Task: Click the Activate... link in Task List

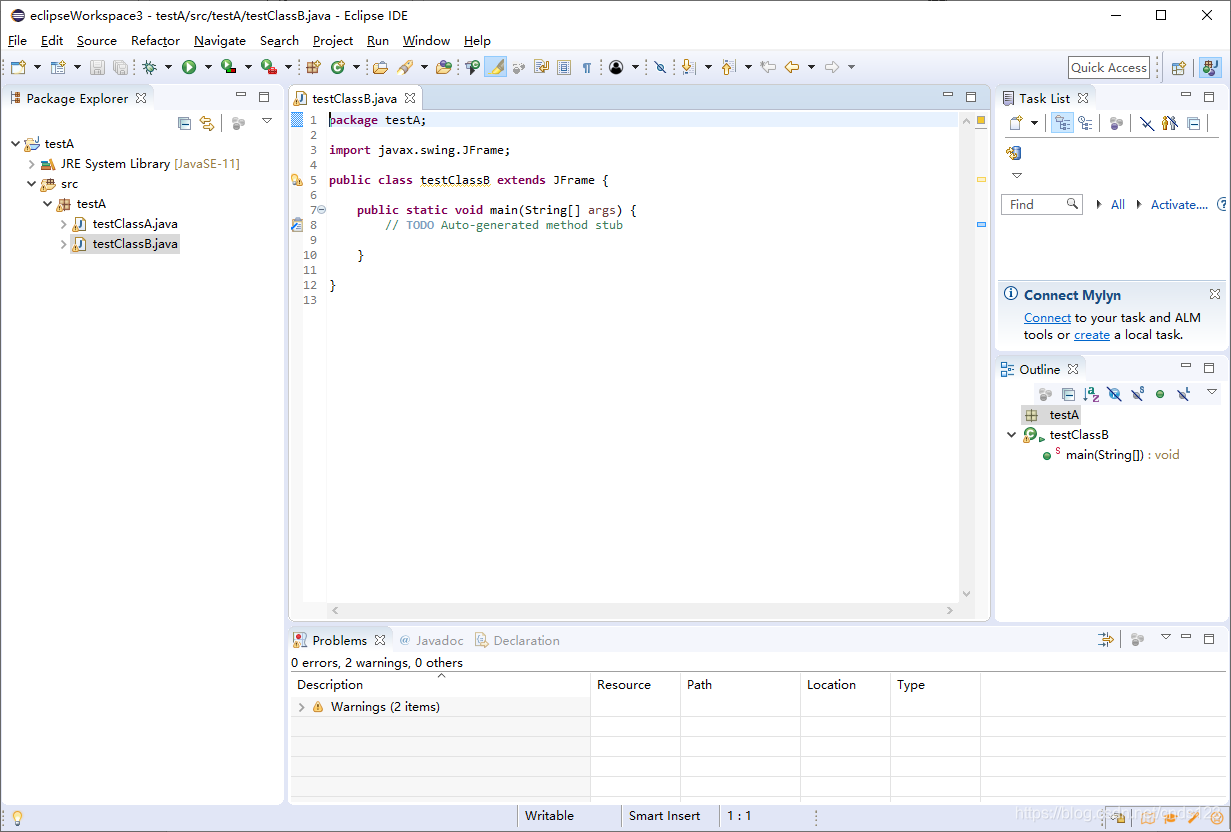Action: click(1179, 204)
